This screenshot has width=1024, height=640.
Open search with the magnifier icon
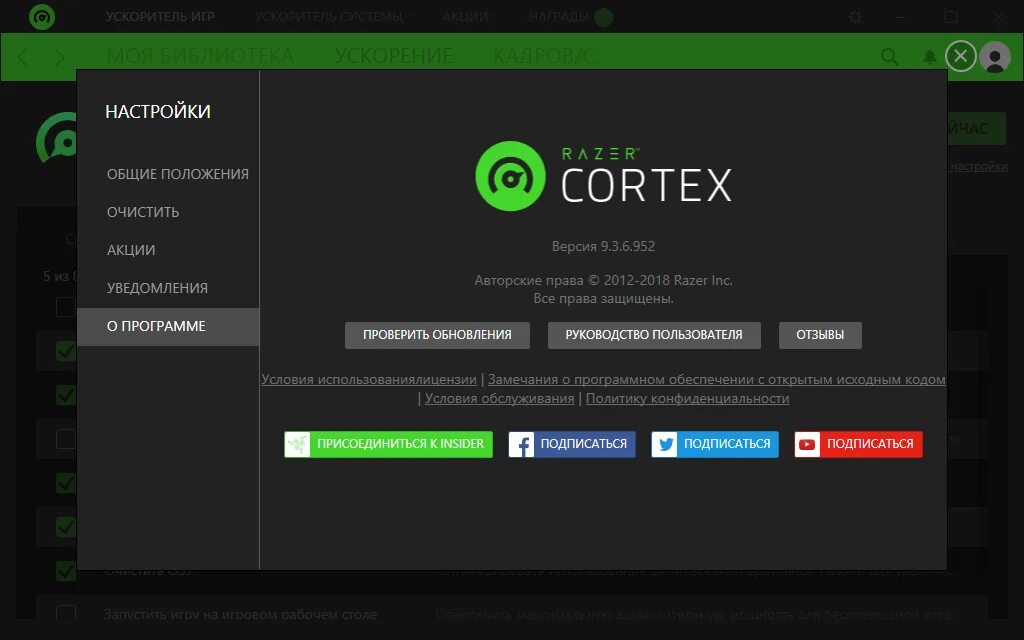click(x=889, y=57)
